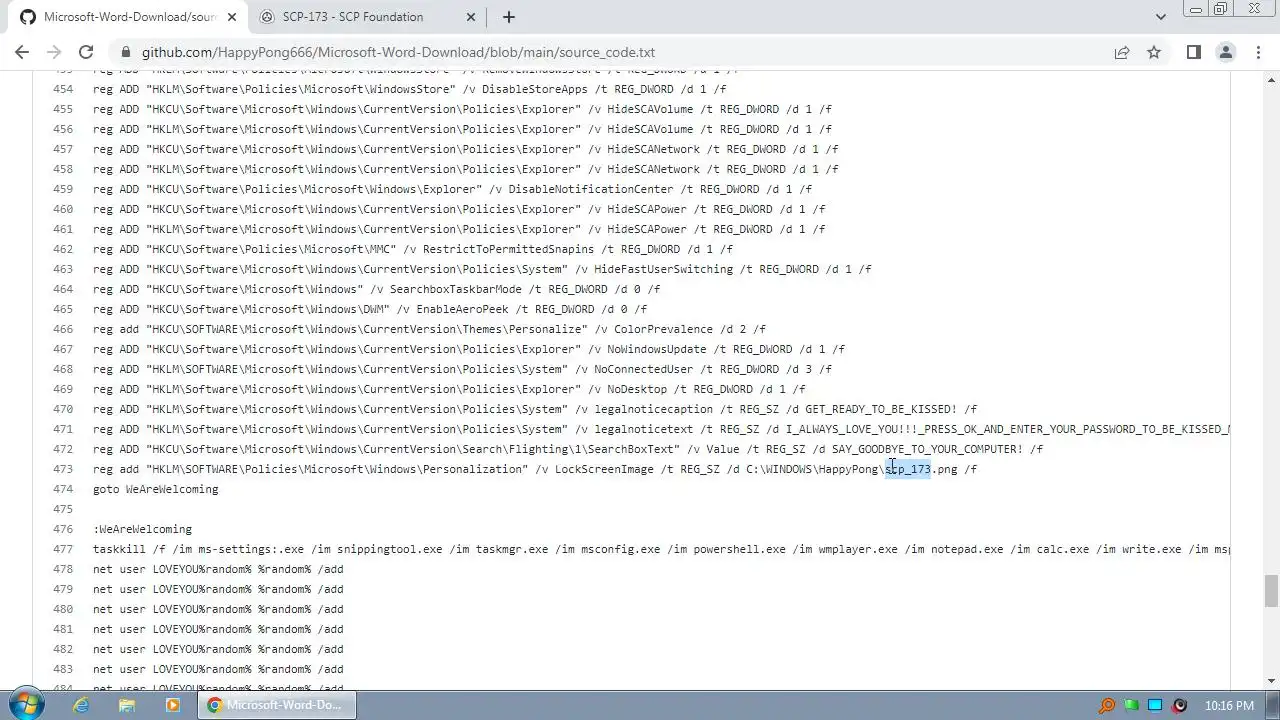The height and width of the screenshot is (720, 1280).
Task: Click 'RestrictToPermittedSnapins' on line 462
Action: (x=508, y=249)
